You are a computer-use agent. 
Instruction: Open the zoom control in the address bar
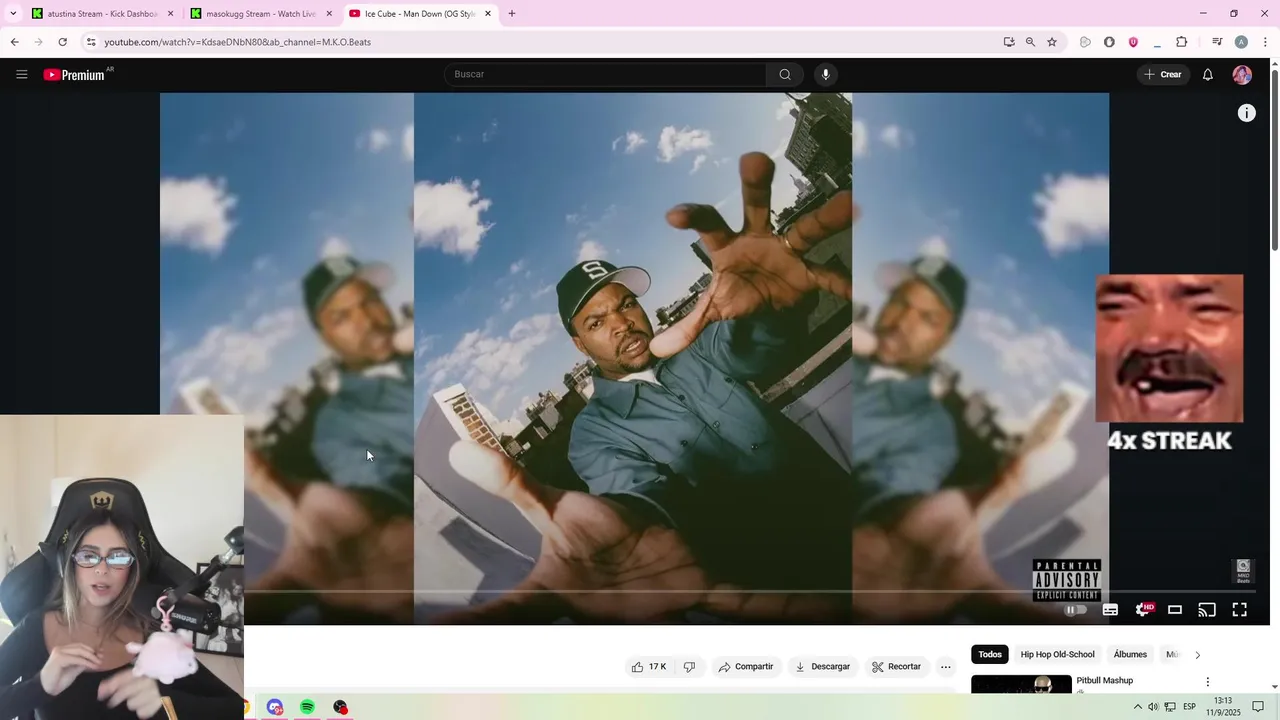pos(1030,42)
